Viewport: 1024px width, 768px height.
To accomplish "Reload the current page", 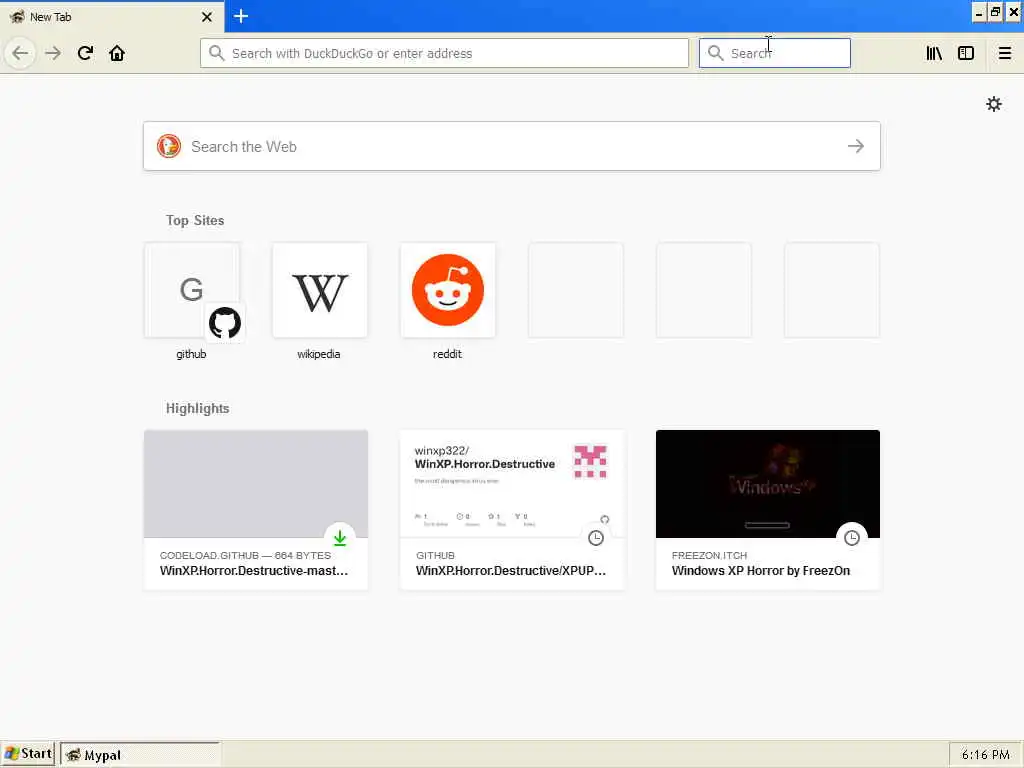I will click(85, 53).
